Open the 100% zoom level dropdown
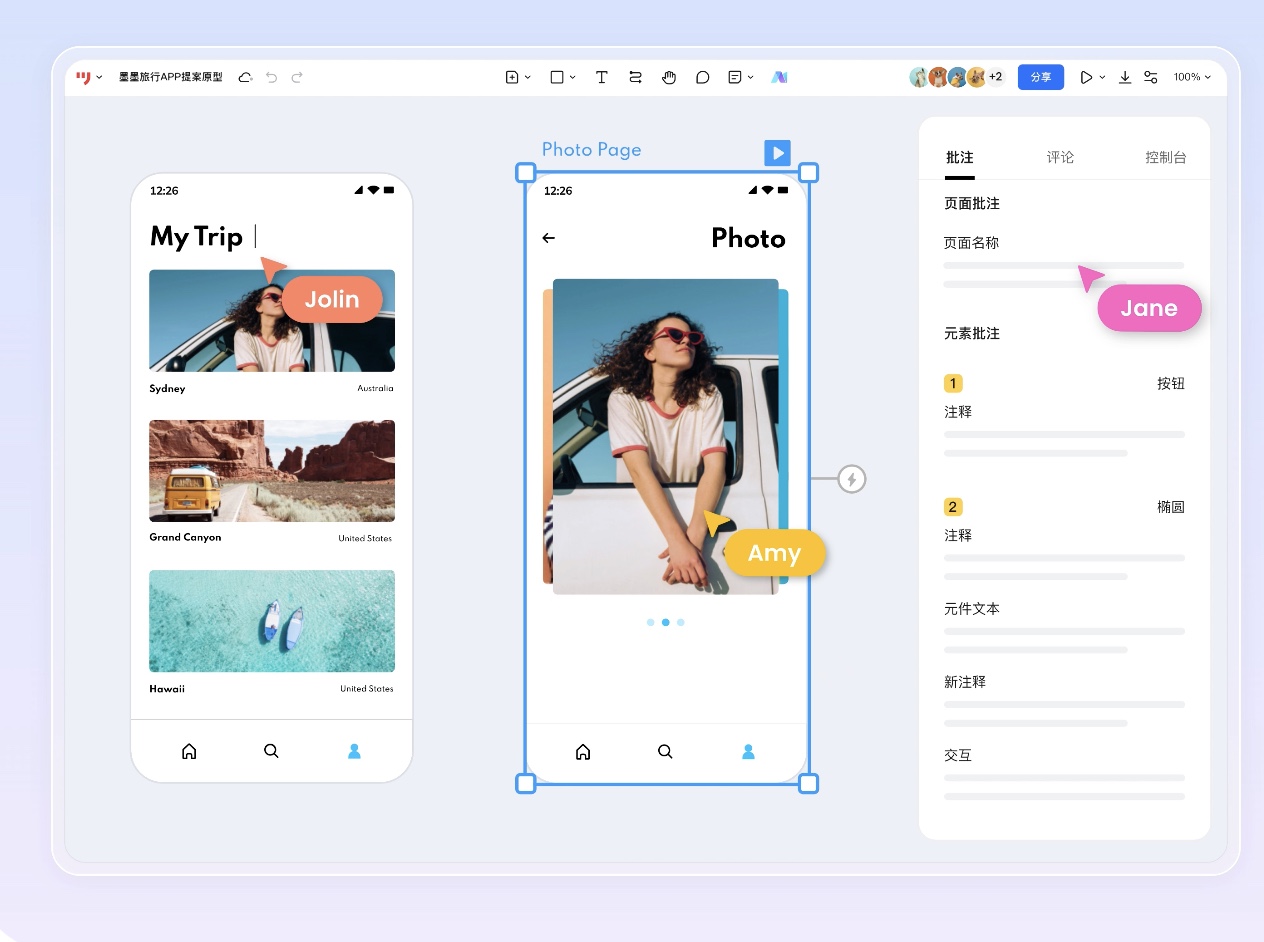The width and height of the screenshot is (1264, 942). point(1192,77)
